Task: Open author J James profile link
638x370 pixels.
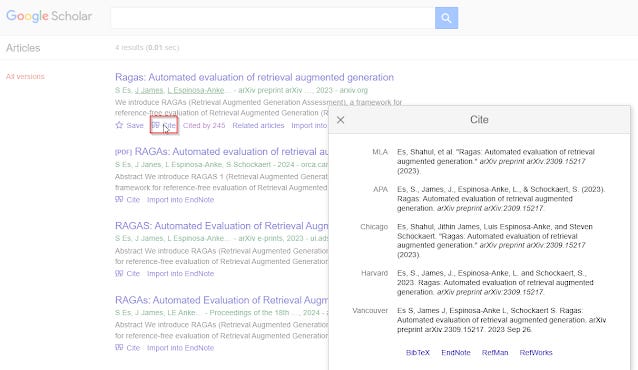Action: tap(149, 90)
